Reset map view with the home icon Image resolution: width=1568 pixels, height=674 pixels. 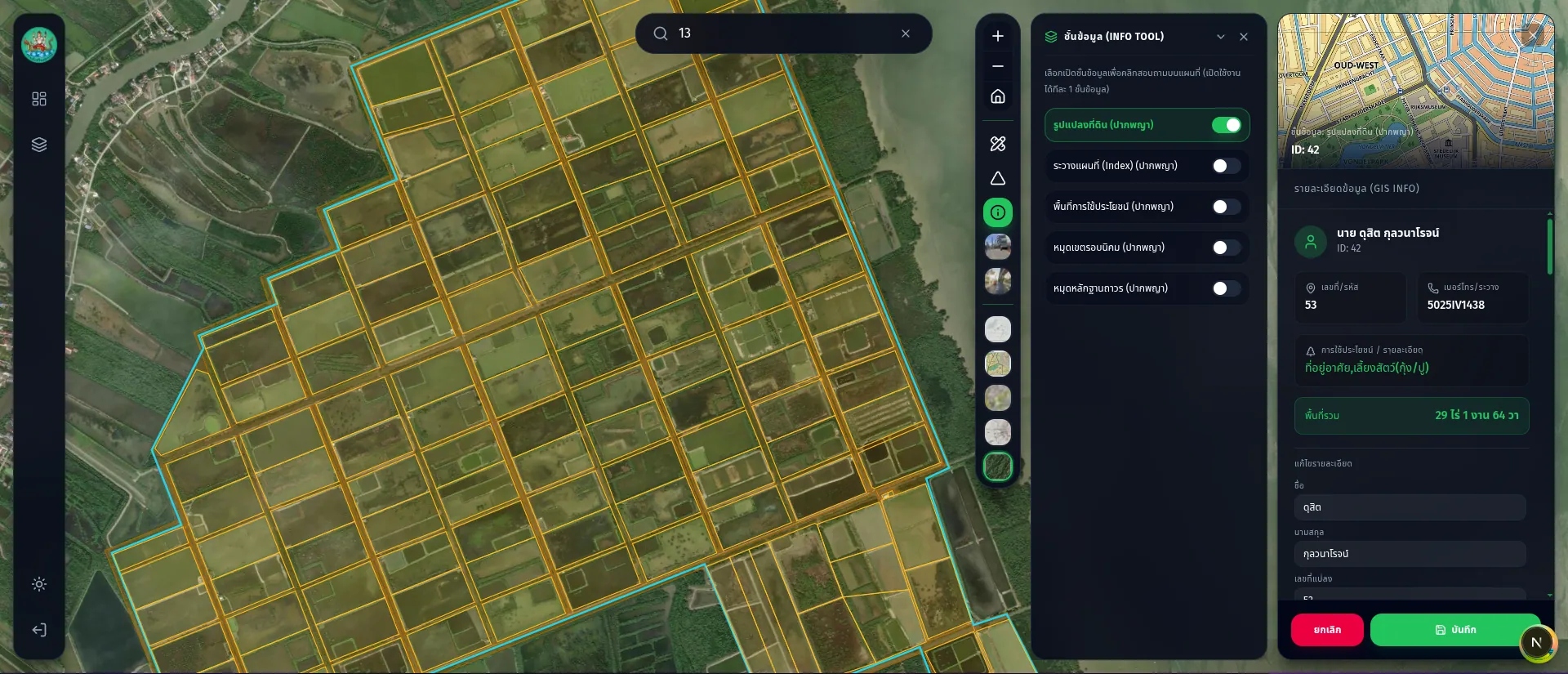pos(998,96)
